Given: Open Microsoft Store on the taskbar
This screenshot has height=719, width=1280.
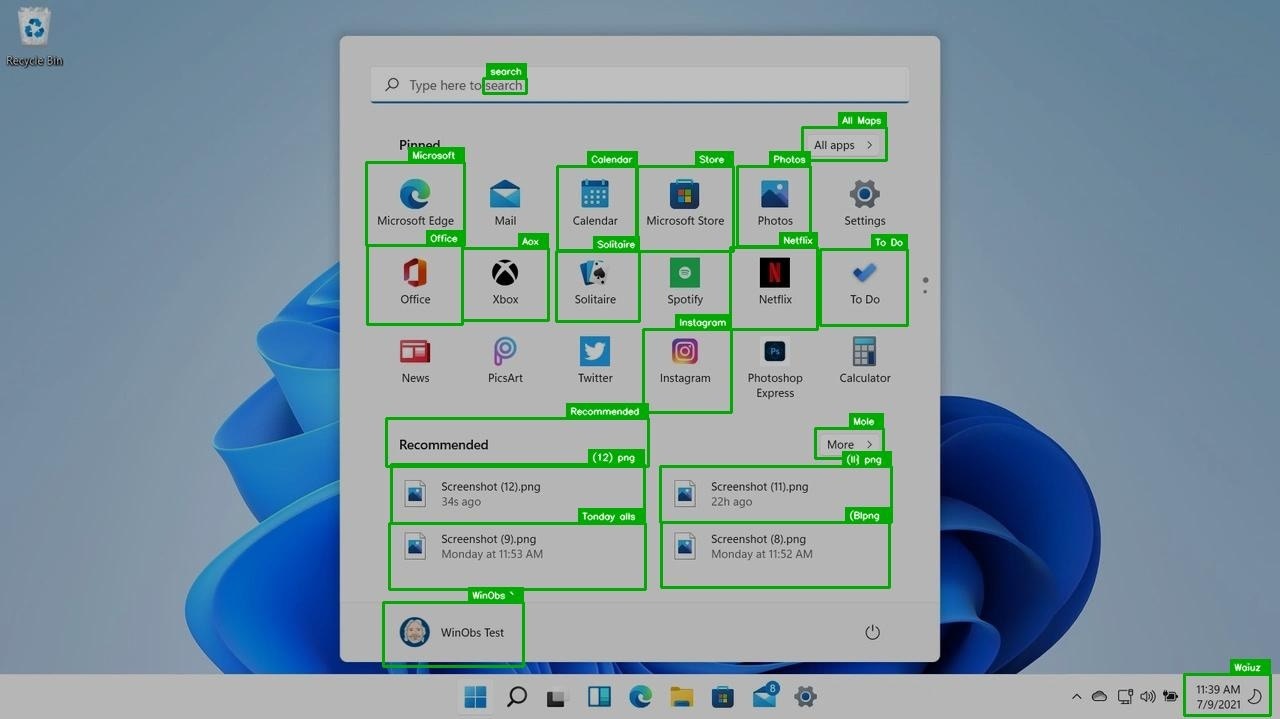Looking at the screenshot, I should click(723, 697).
